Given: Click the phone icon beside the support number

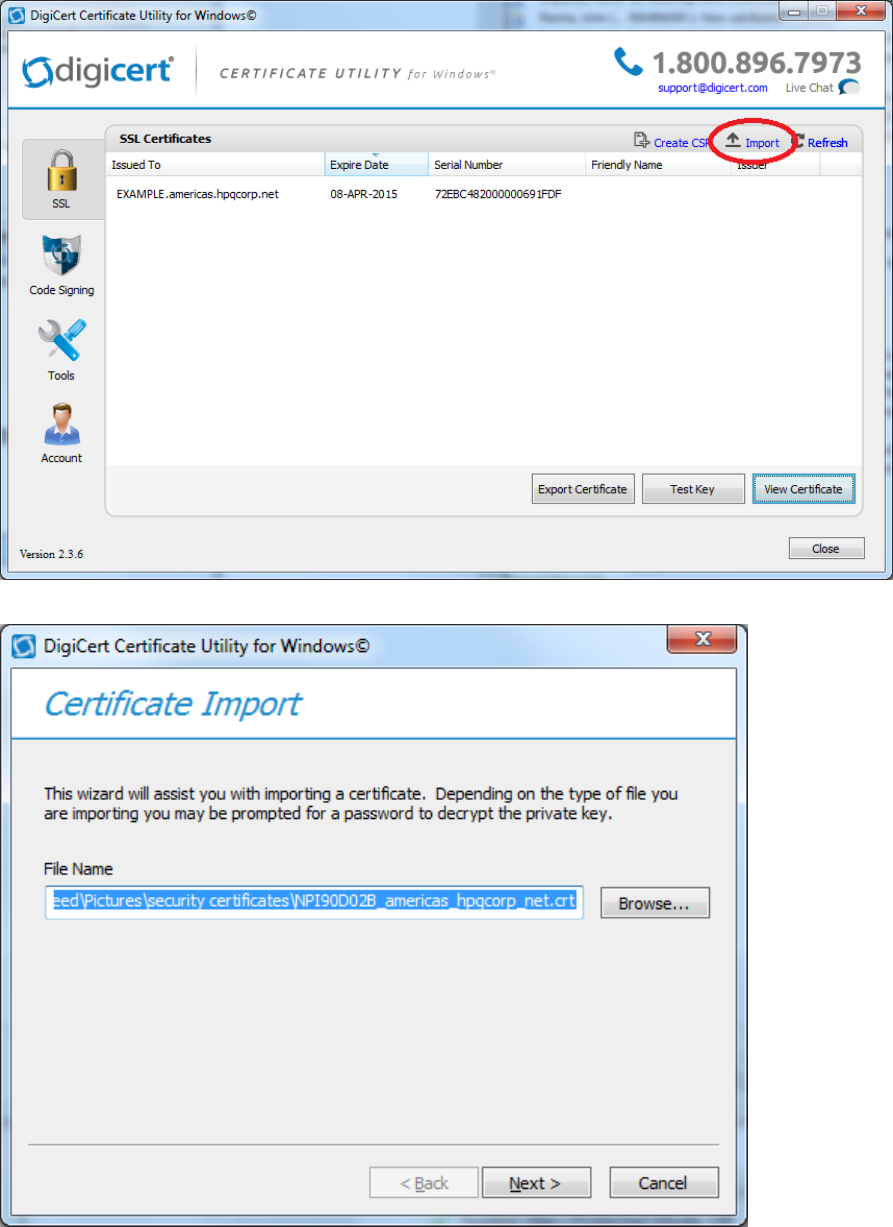Looking at the screenshot, I should (x=628, y=62).
